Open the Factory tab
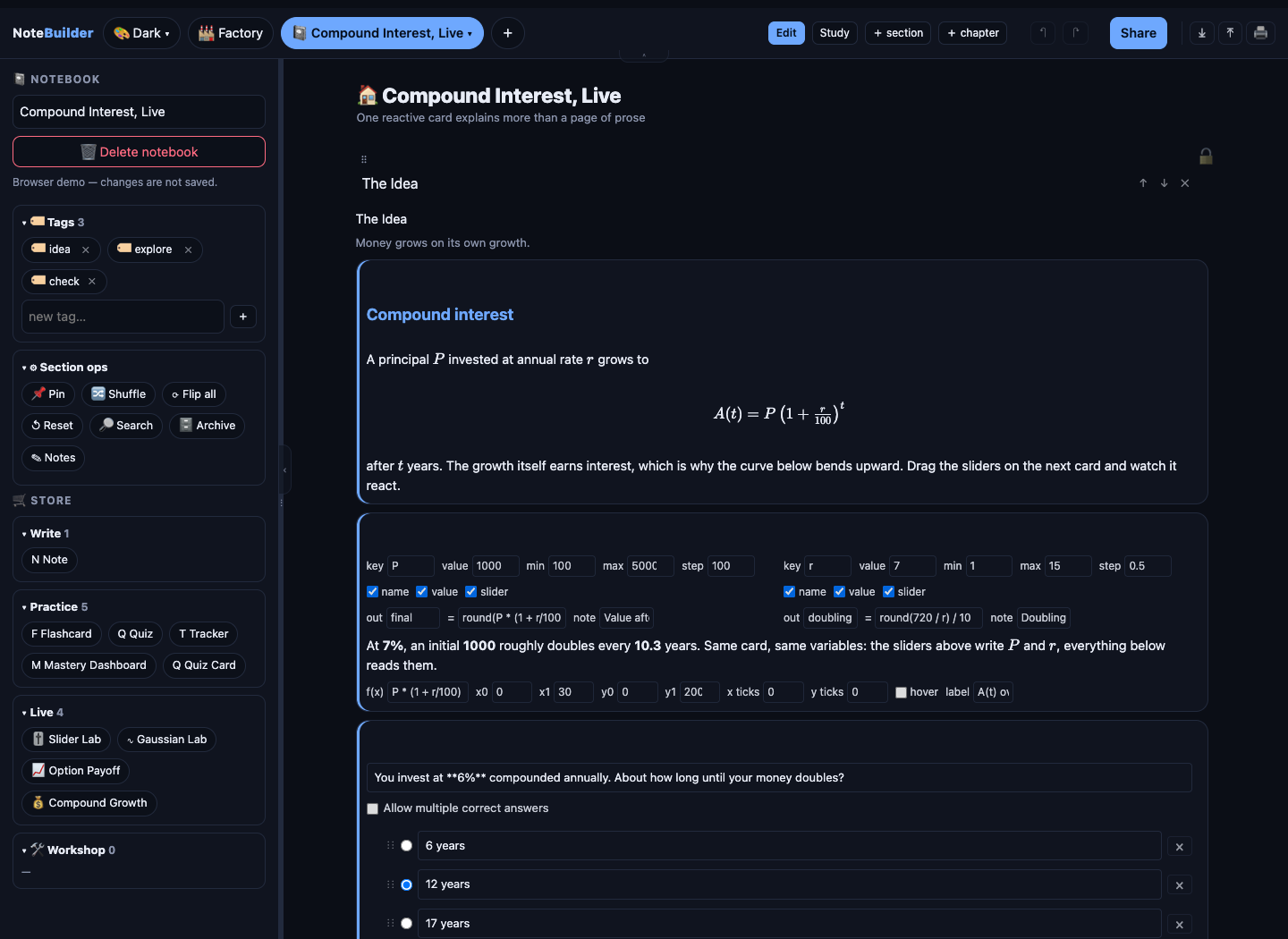Screen dimensions: 1288x939 coord(231,33)
